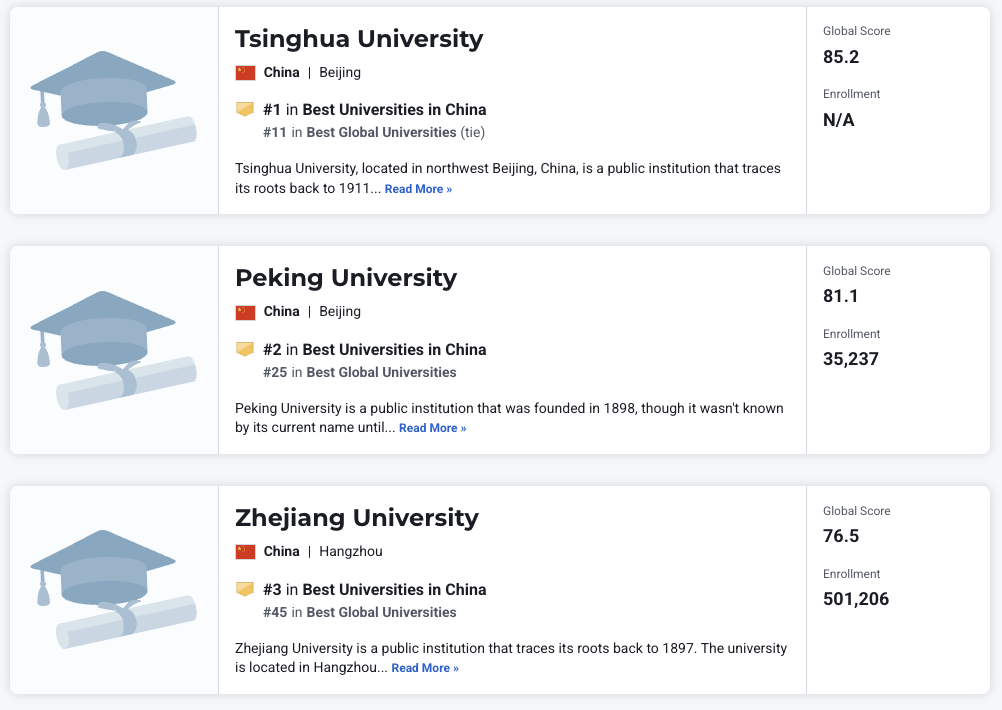Open Tsinghua's #1 Best Universities in China ranking

(394, 110)
